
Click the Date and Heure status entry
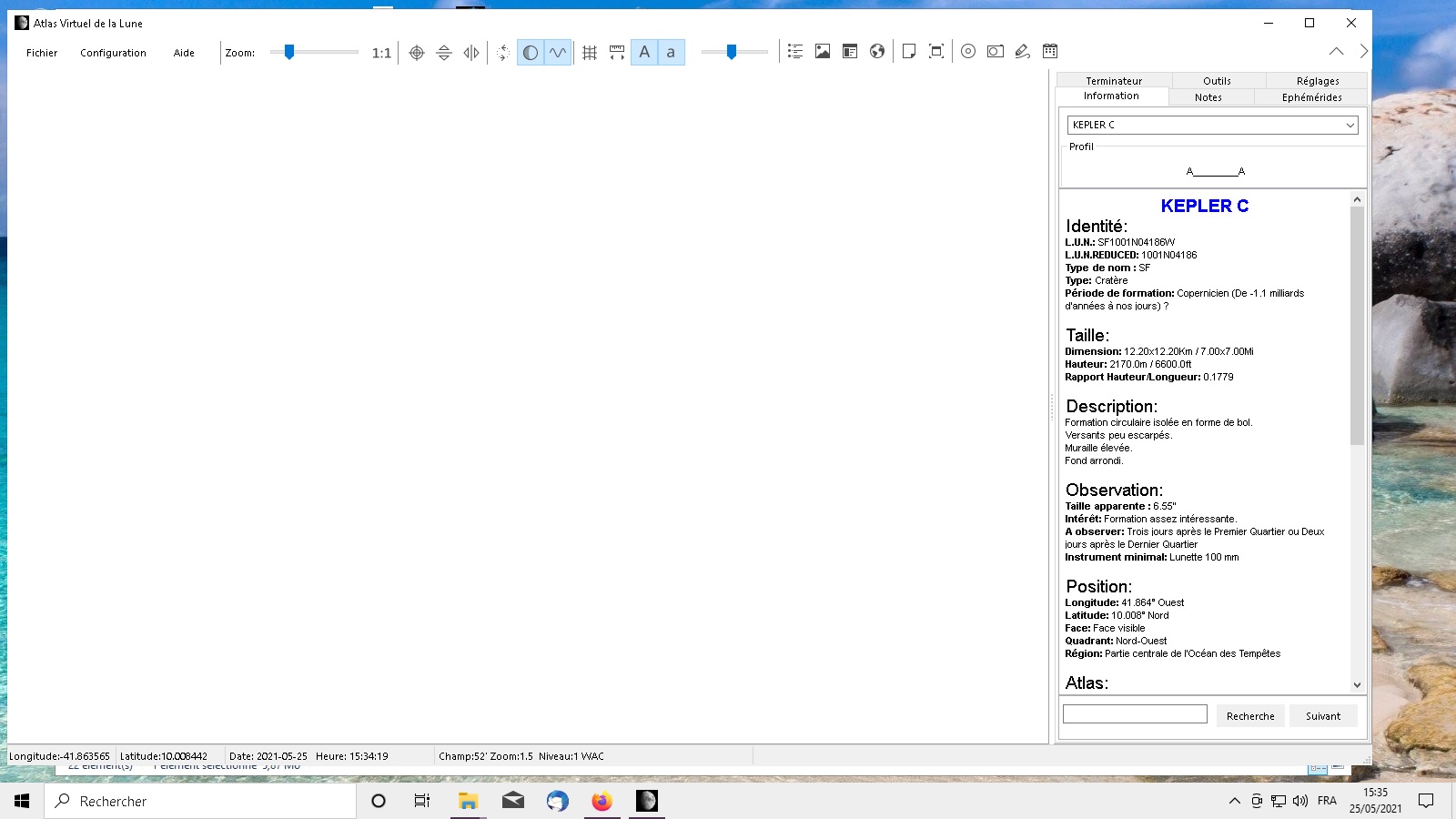click(308, 756)
